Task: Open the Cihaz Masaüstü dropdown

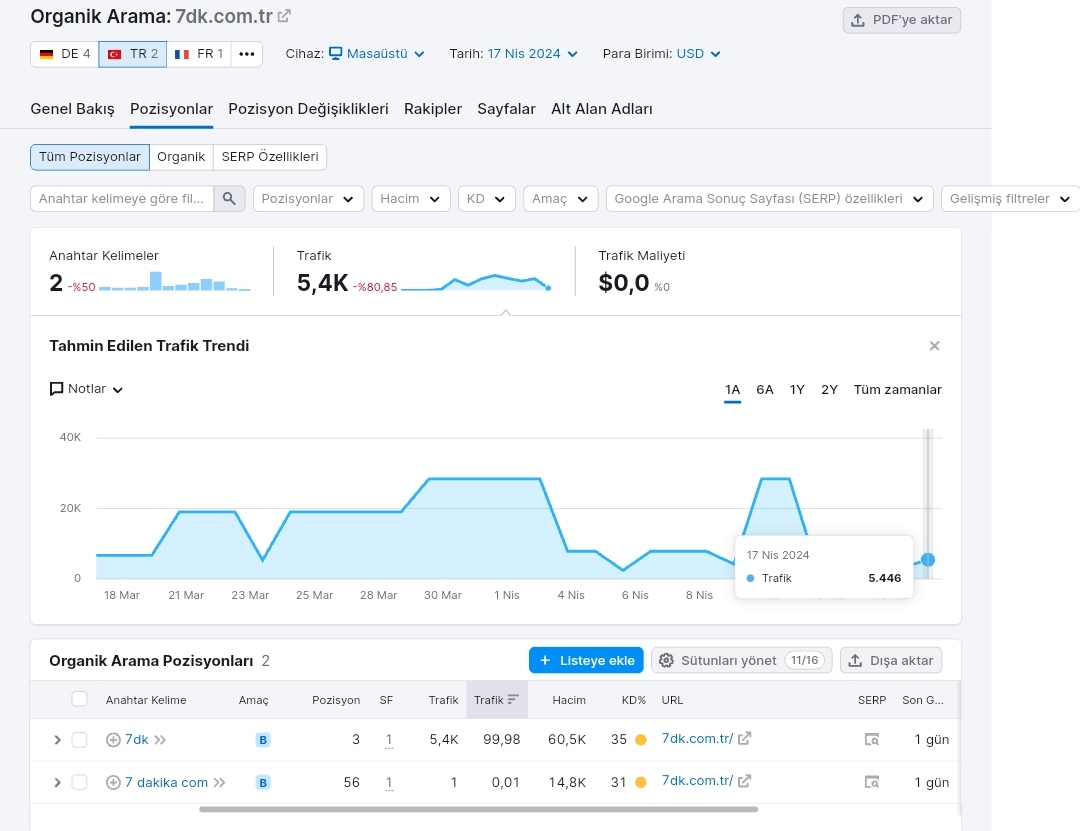Action: tap(377, 54)
